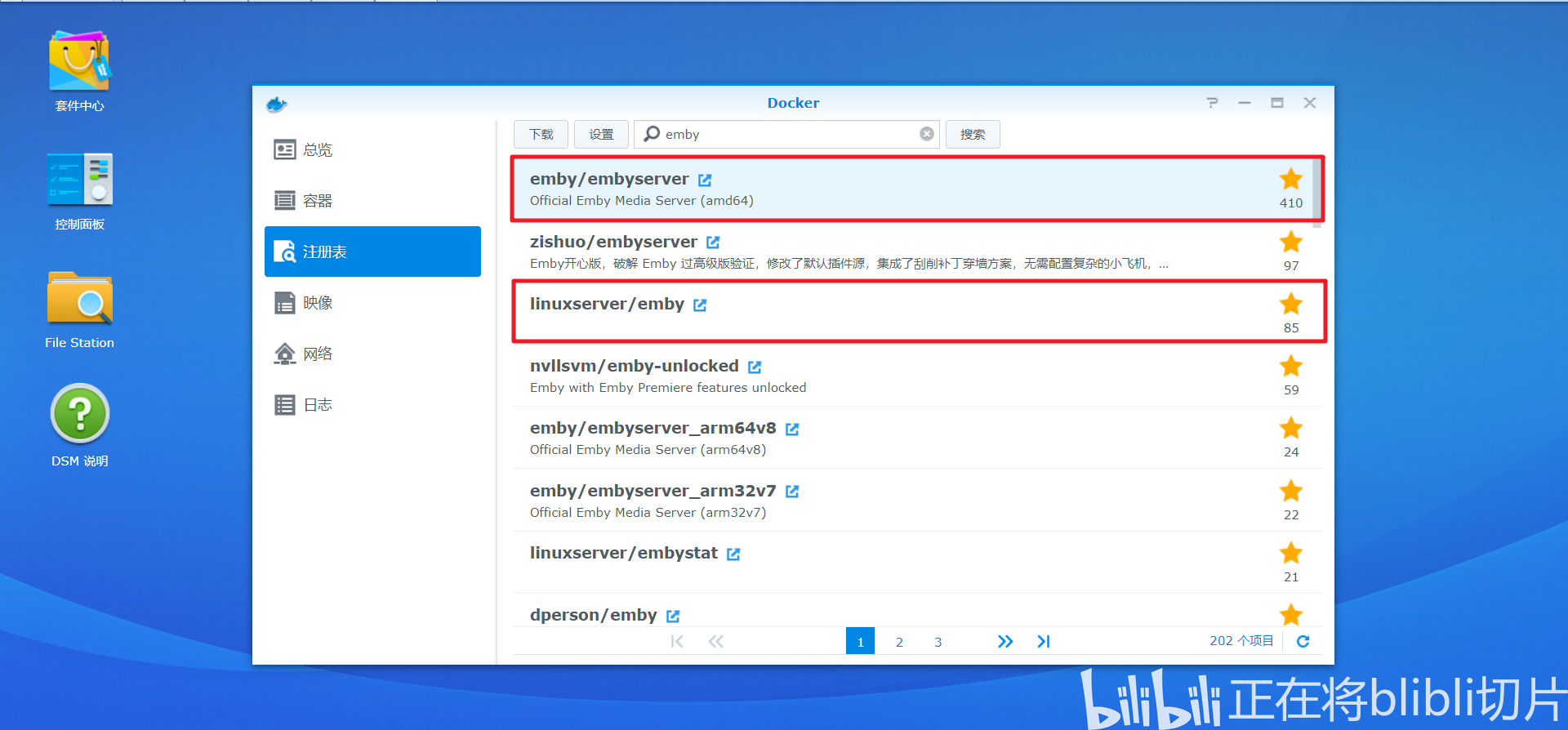Click the 设置 settings button

click(x=601, y=134)
